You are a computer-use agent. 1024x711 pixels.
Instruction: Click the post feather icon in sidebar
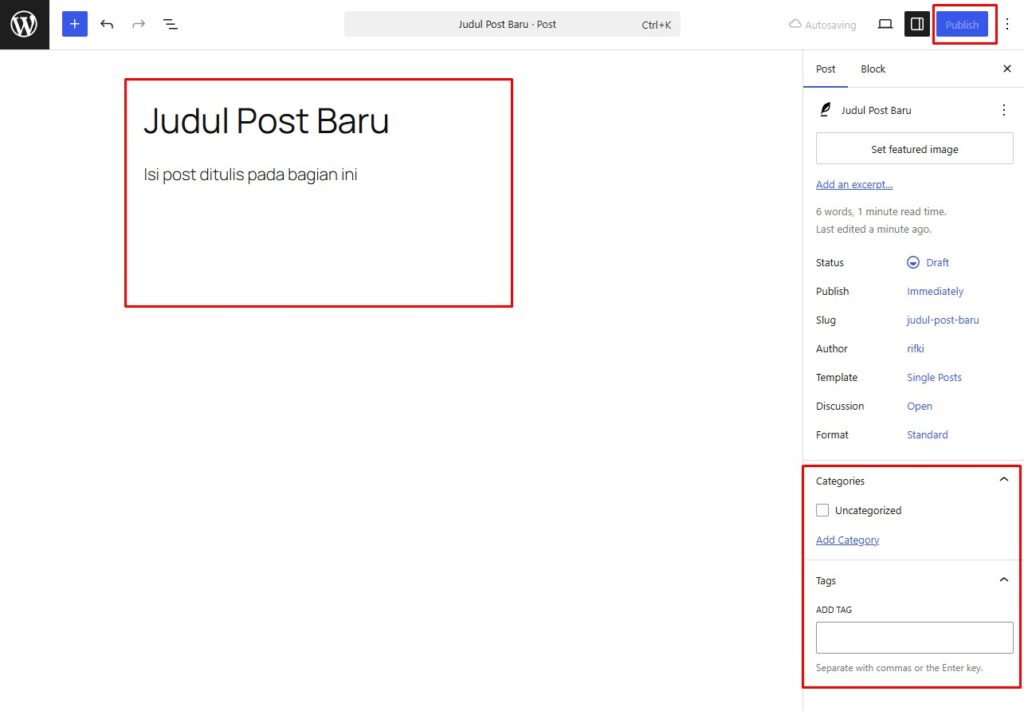[825, 110]
